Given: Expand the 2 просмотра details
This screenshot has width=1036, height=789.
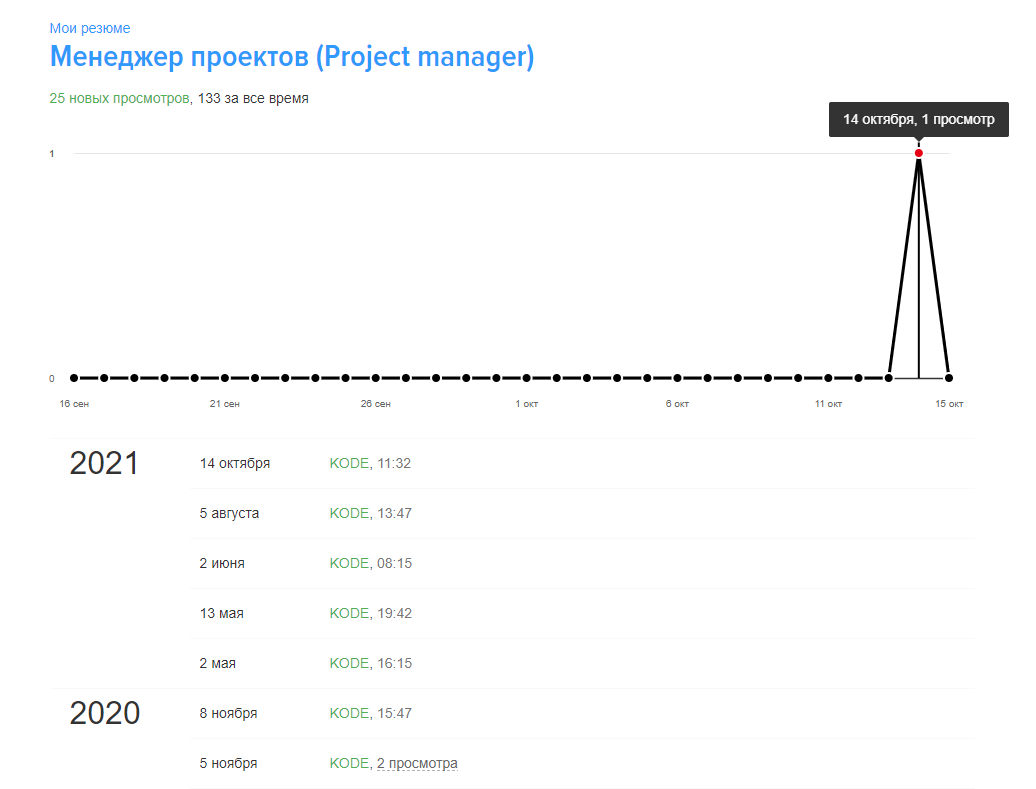Looking at the screenshot, I should pyautogui.click(x=417, y=763).
